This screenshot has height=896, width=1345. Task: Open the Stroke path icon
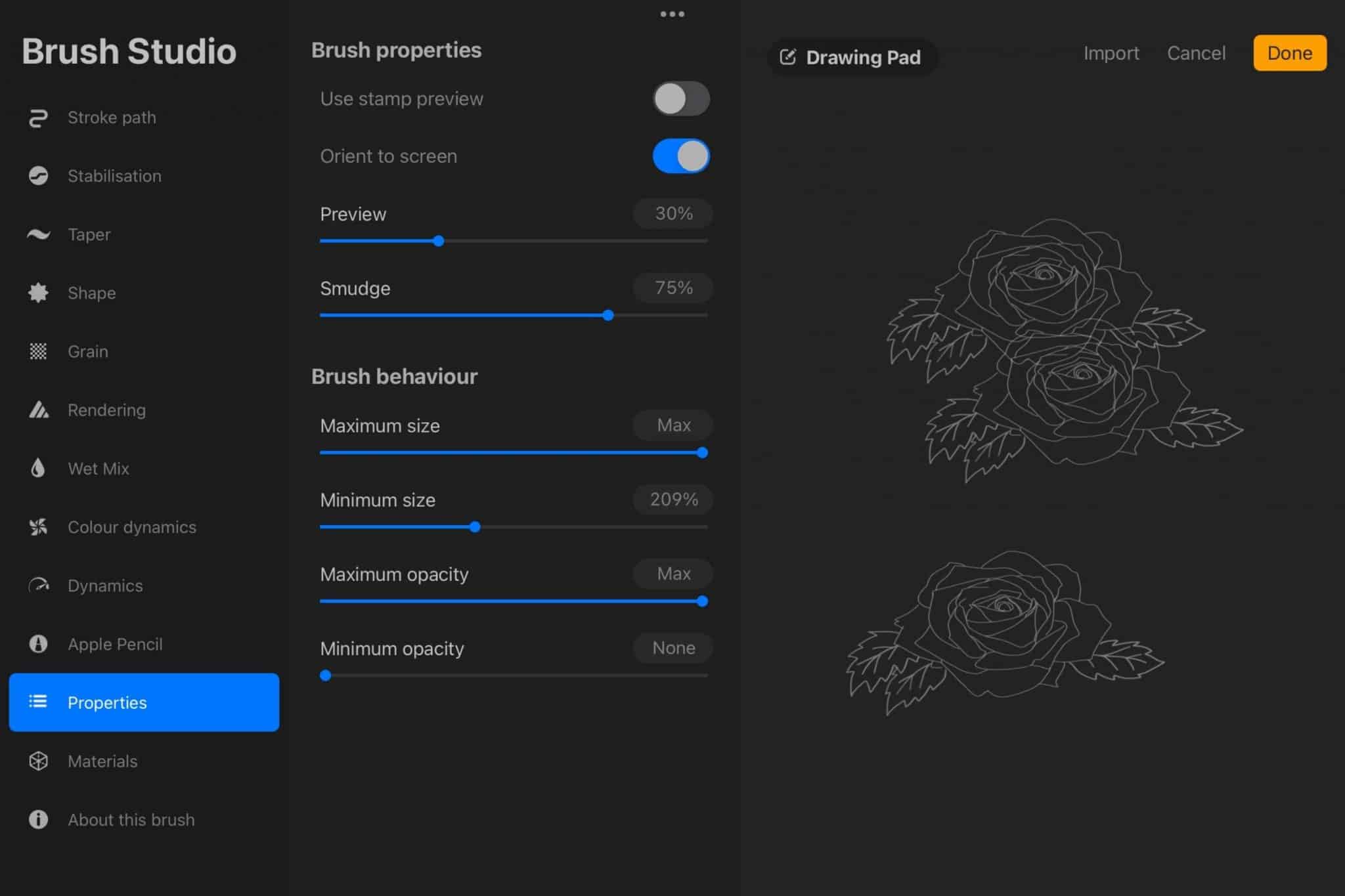(x=38, y=118)
